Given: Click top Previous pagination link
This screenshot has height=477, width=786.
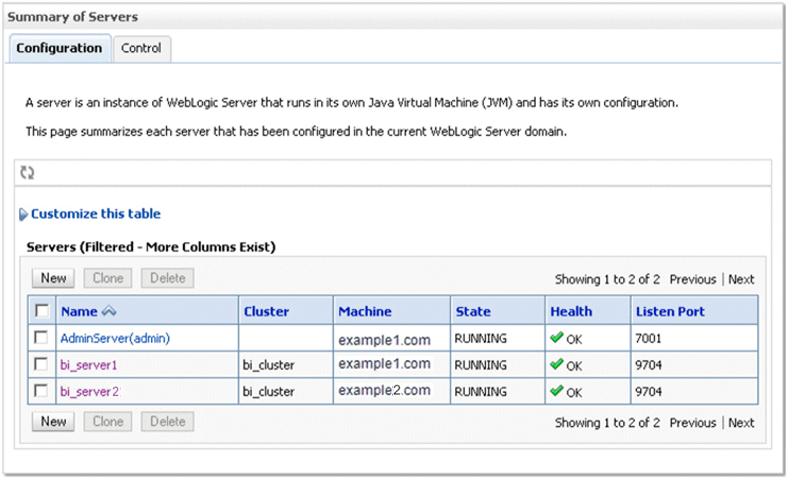Looking at the screenshot, I should 693,279.
